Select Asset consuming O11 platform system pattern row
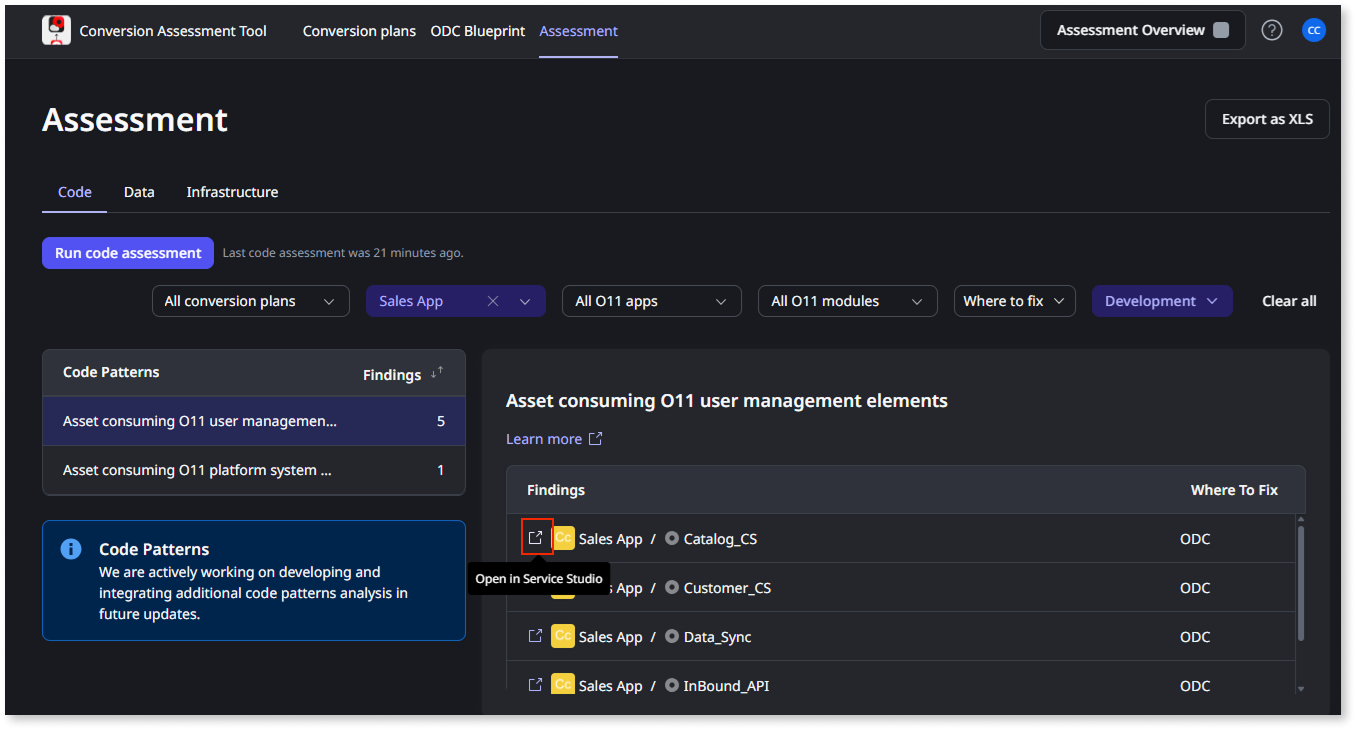Image resolution: width=1356 pixels, height=730 pixels. 254,470
